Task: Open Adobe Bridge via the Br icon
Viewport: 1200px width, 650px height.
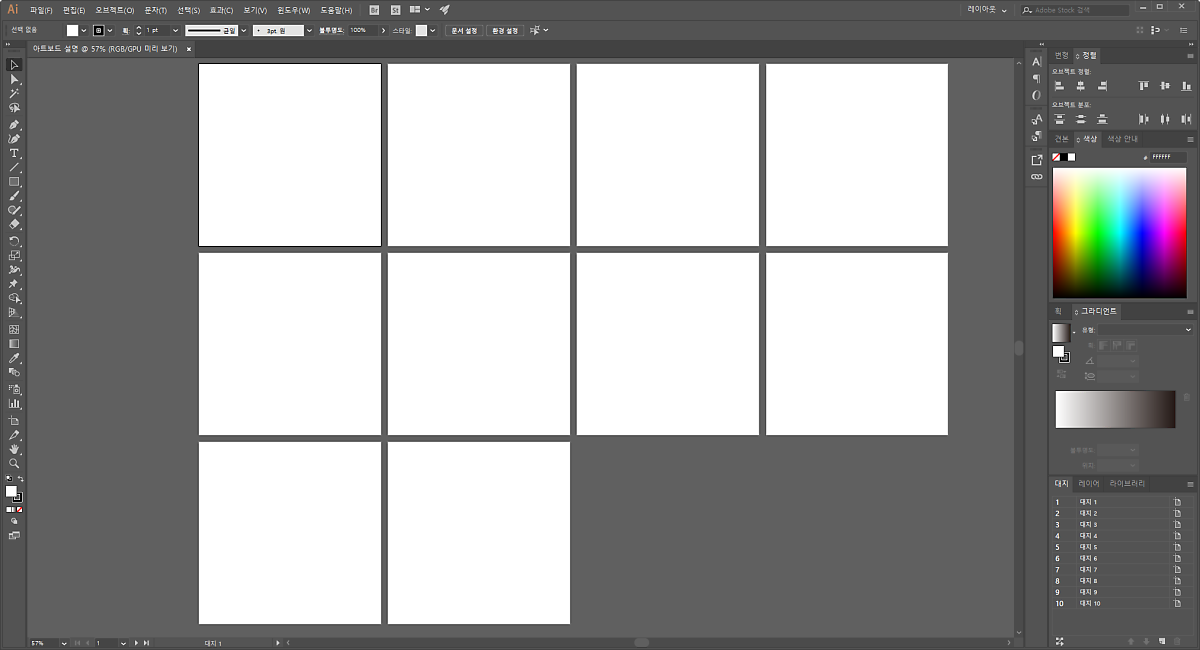Action: pyautogui.click(x=374, y=10)
